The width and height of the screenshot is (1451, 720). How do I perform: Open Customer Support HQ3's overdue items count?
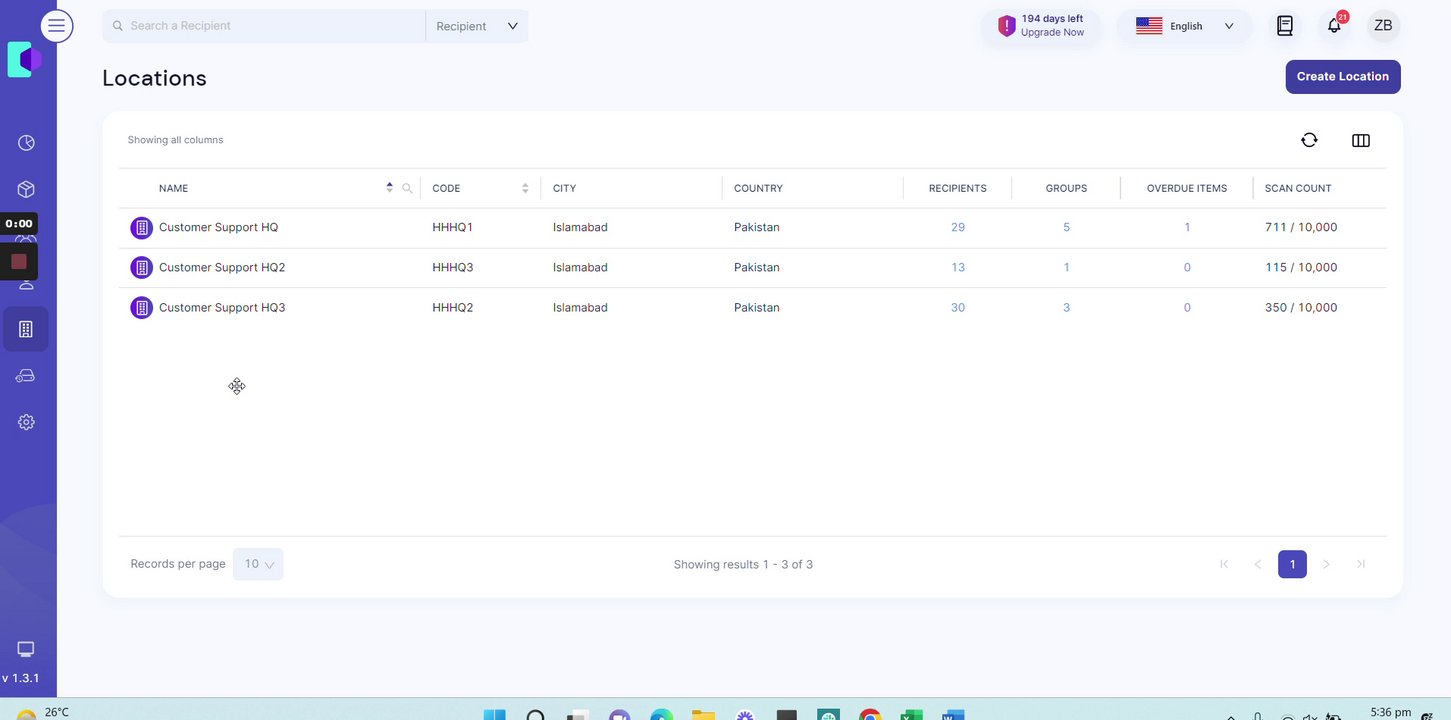[x=1187, y=308]
